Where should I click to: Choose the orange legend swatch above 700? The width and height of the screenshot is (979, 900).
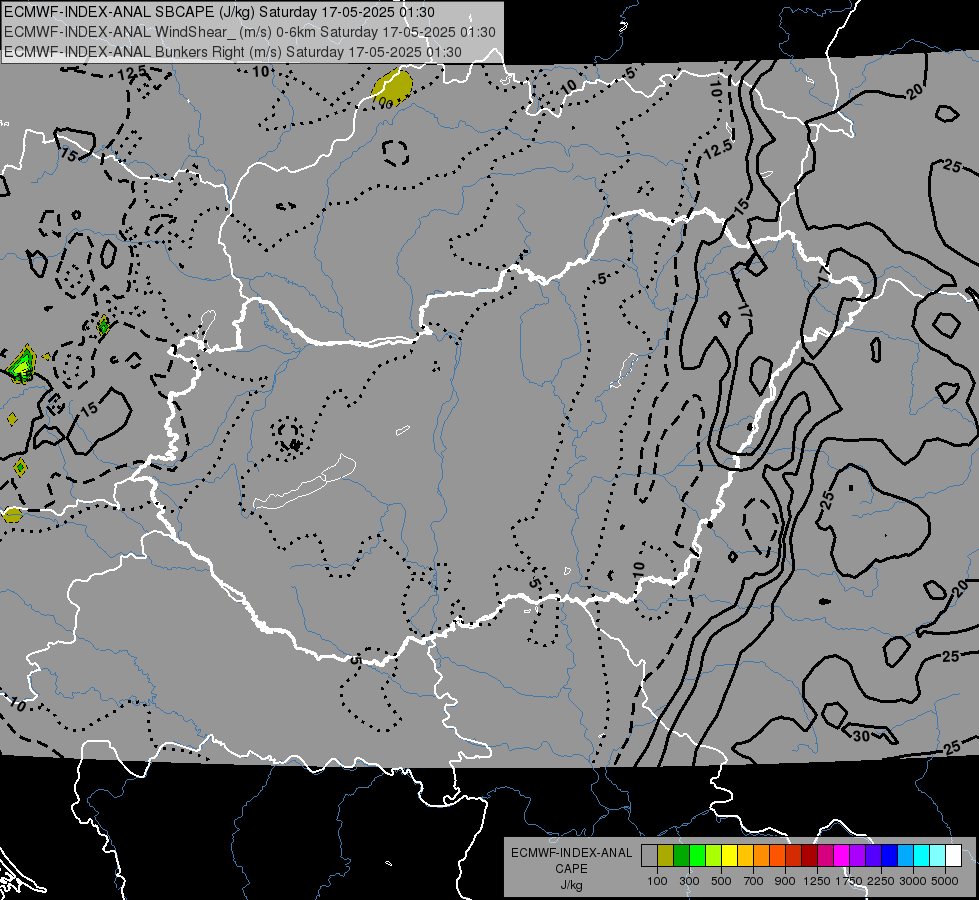tap(762, 856)
